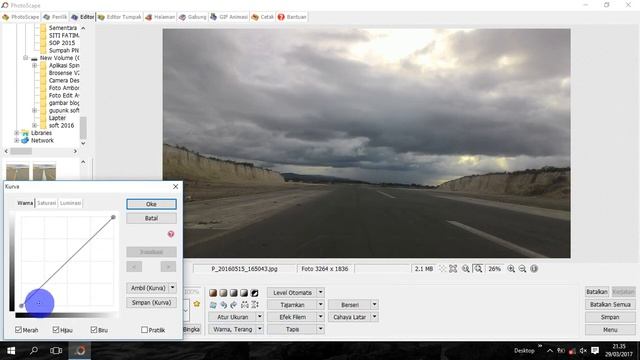The image size is (640, 360).
Task: Open the Cahaya Latar dropdown arrow
Action: point(374,317)
